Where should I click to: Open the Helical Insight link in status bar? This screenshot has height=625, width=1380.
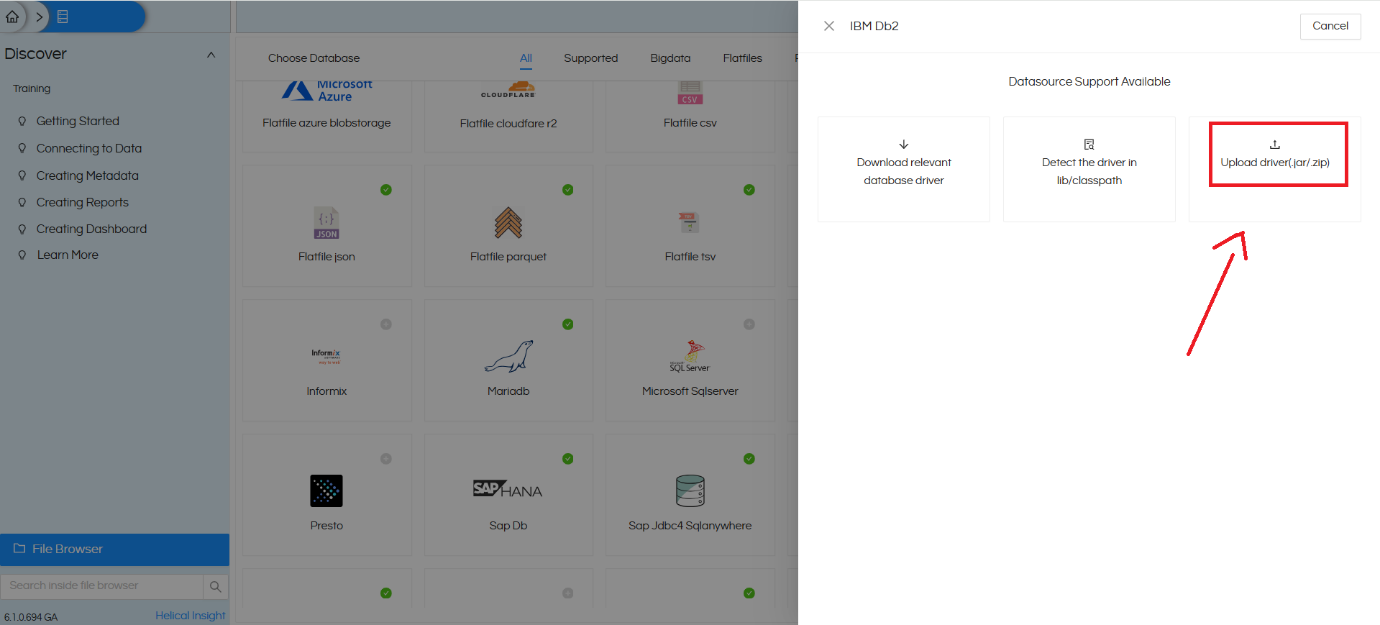[x=190, y=615]
